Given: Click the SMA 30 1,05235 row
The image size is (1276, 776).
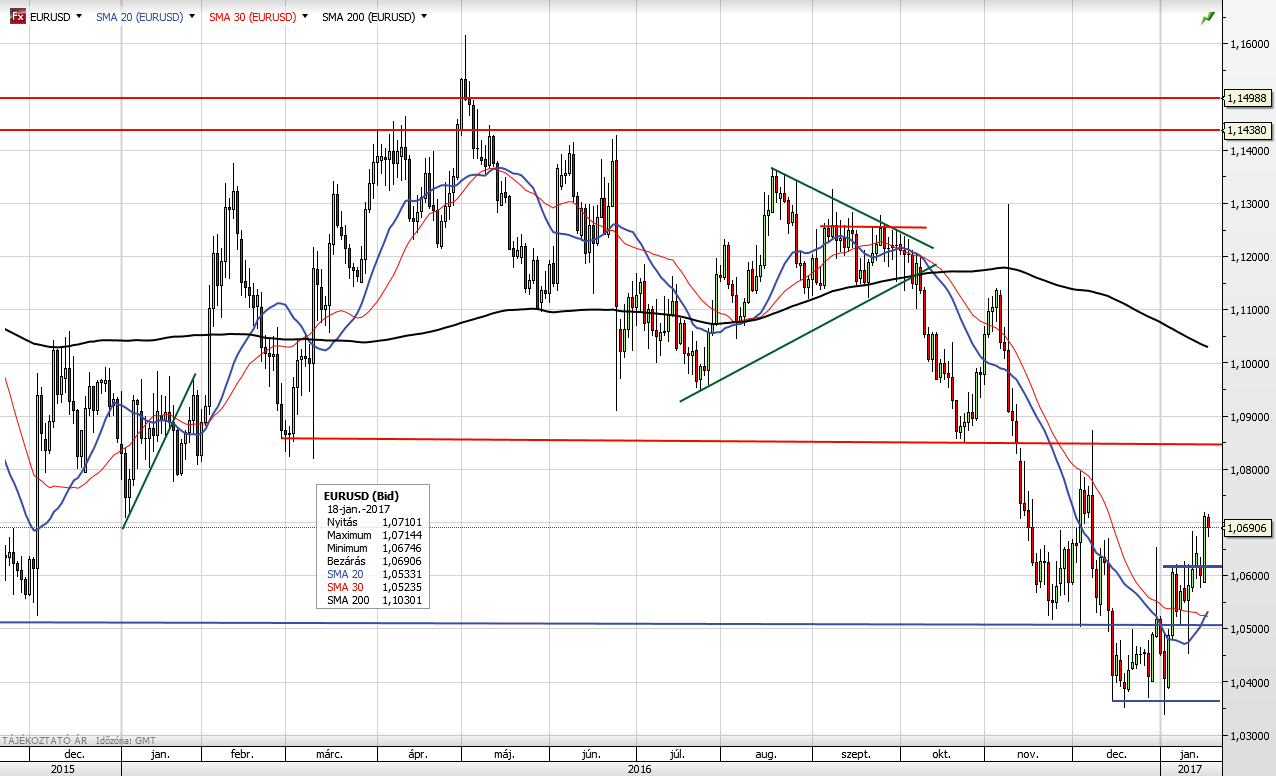Looking at the screenshot, I should click(373, 587).
